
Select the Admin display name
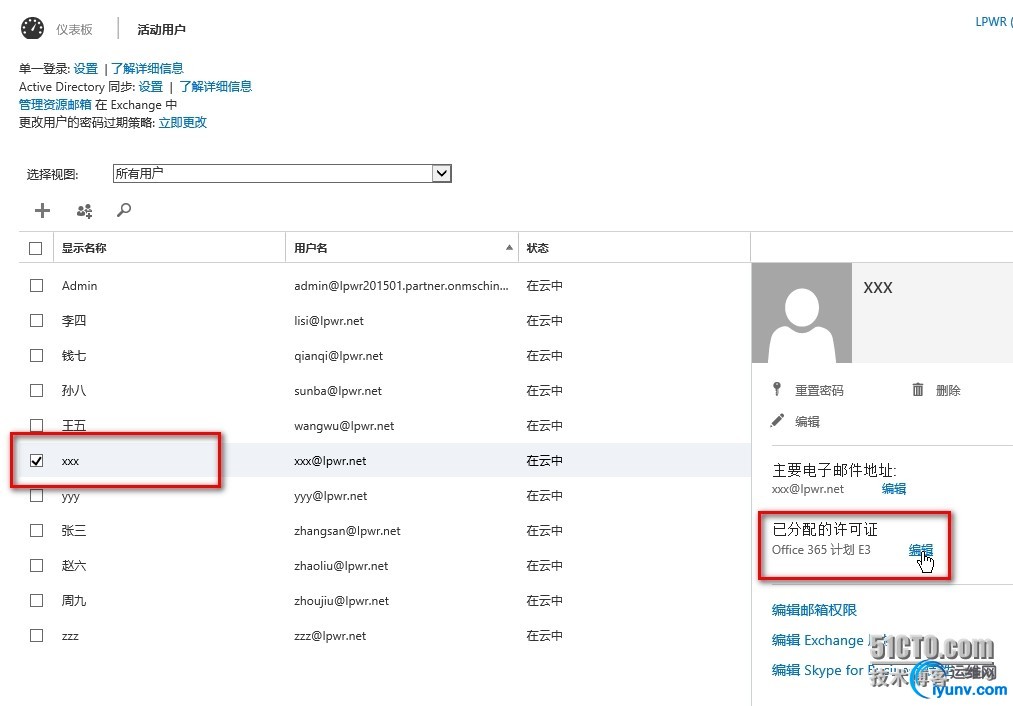pos(79,286)
